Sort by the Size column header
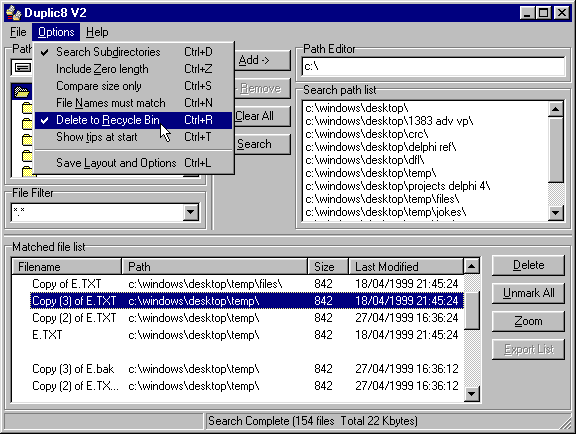 [328, 266]
